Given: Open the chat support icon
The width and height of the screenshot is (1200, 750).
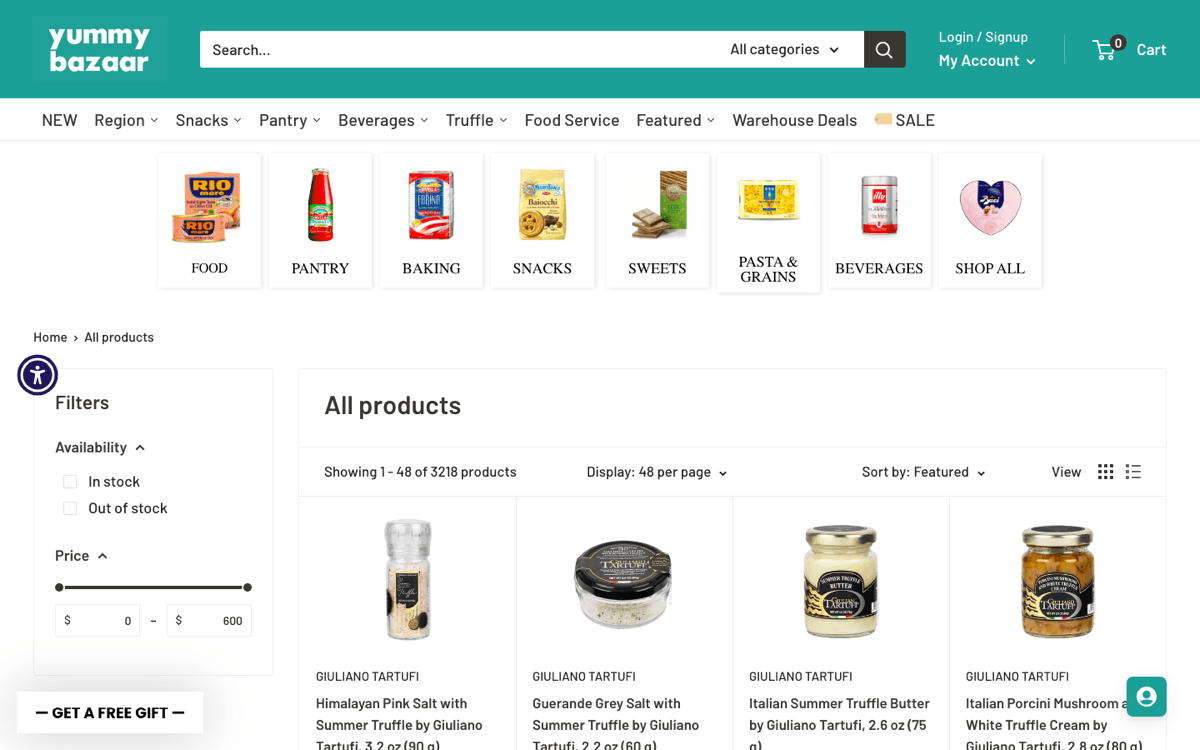Looking at the screenshot, I should click(x=1146, y=696).
